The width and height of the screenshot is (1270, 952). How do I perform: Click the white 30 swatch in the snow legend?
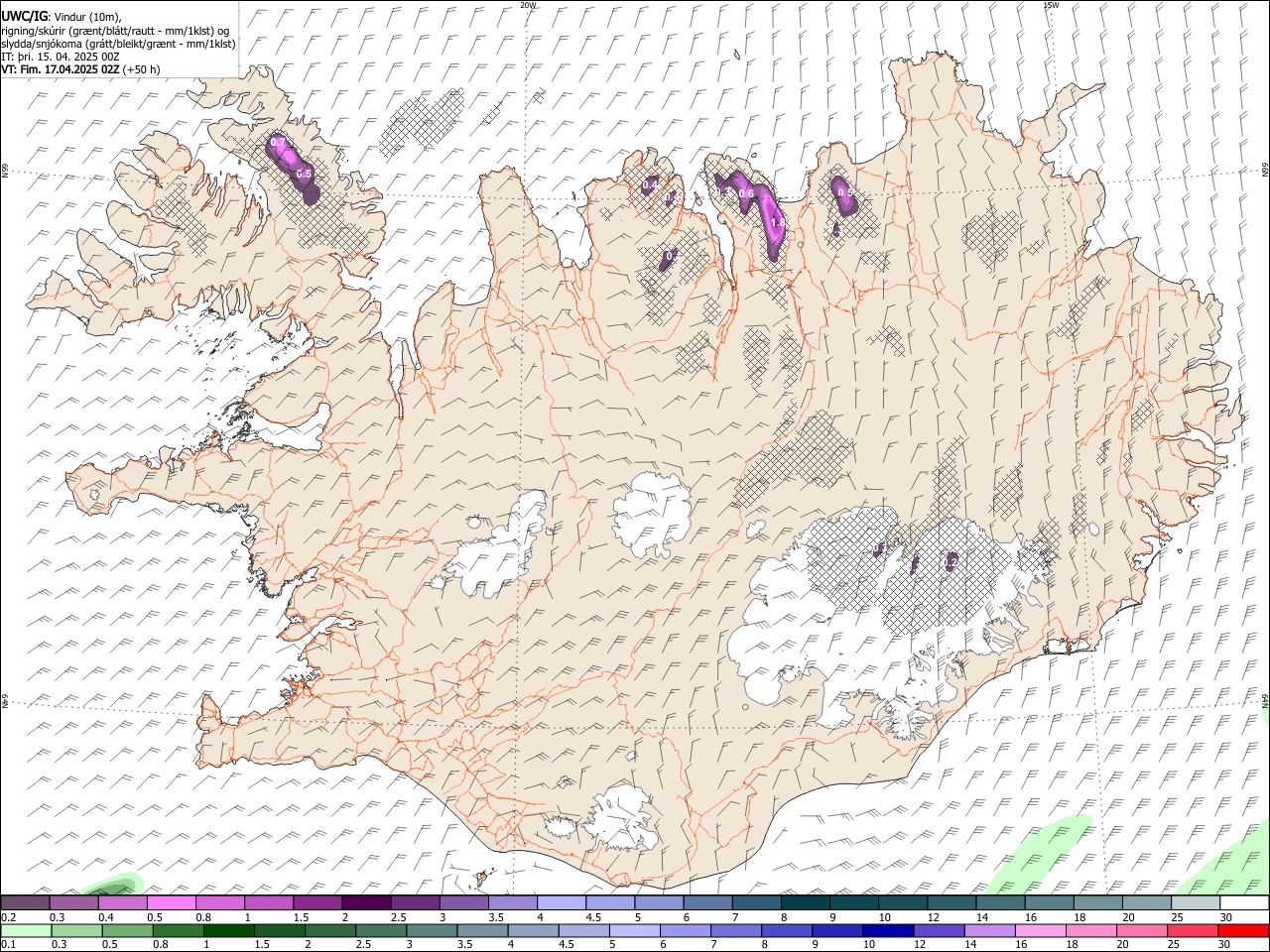(1244, 902)
